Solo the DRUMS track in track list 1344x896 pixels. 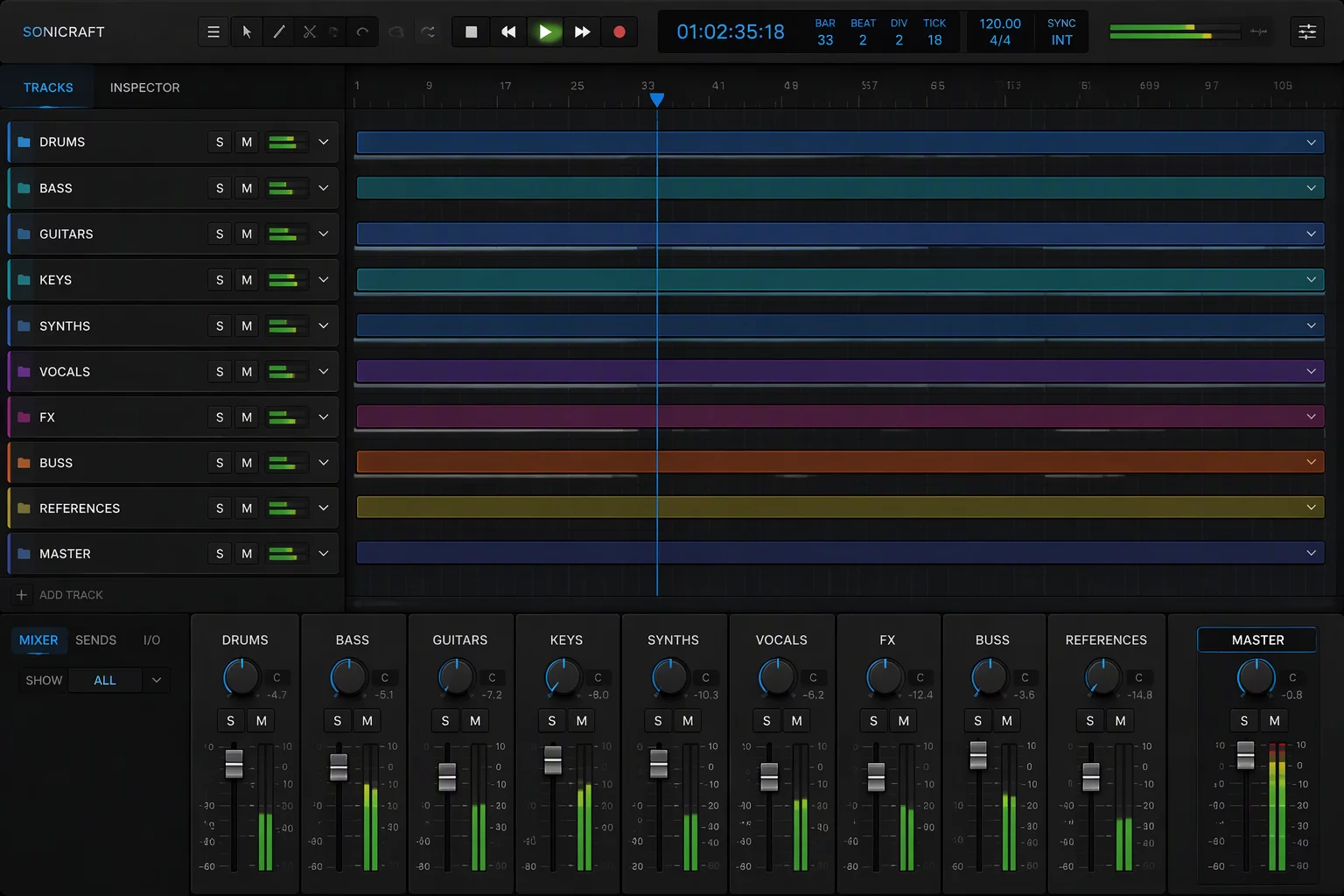tap(220, 142)
